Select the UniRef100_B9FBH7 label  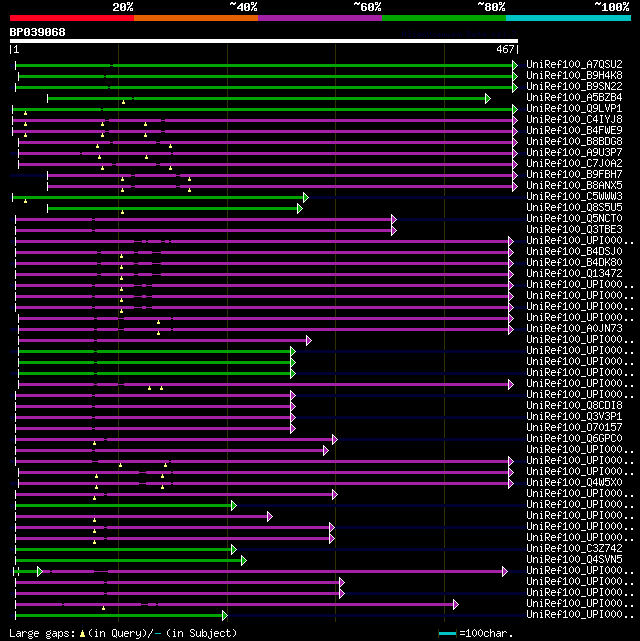tap(574, 175)
